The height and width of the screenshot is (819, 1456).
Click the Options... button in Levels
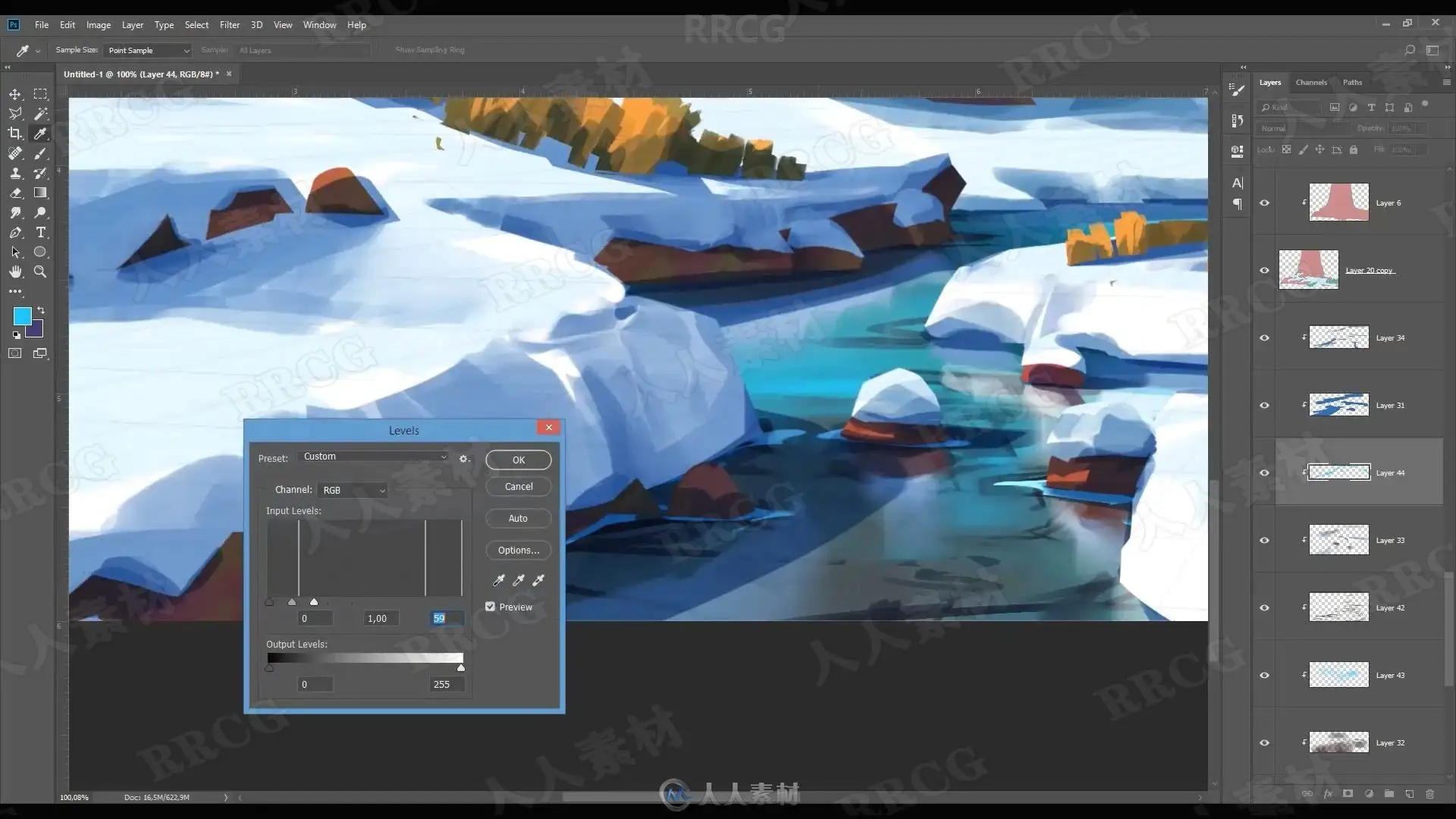pyautogui.click(x=519, y=551)
